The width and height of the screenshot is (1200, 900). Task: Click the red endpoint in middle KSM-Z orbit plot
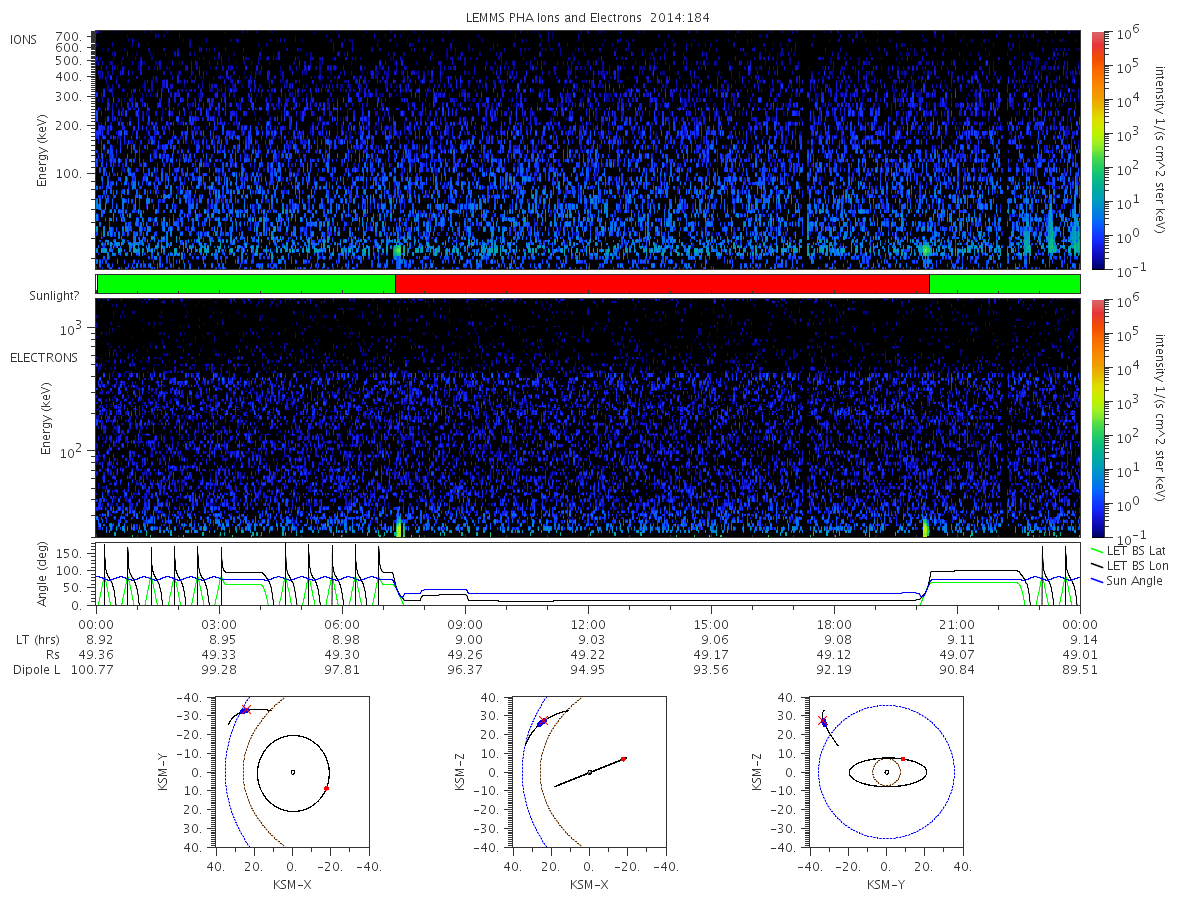pos(623,759)
